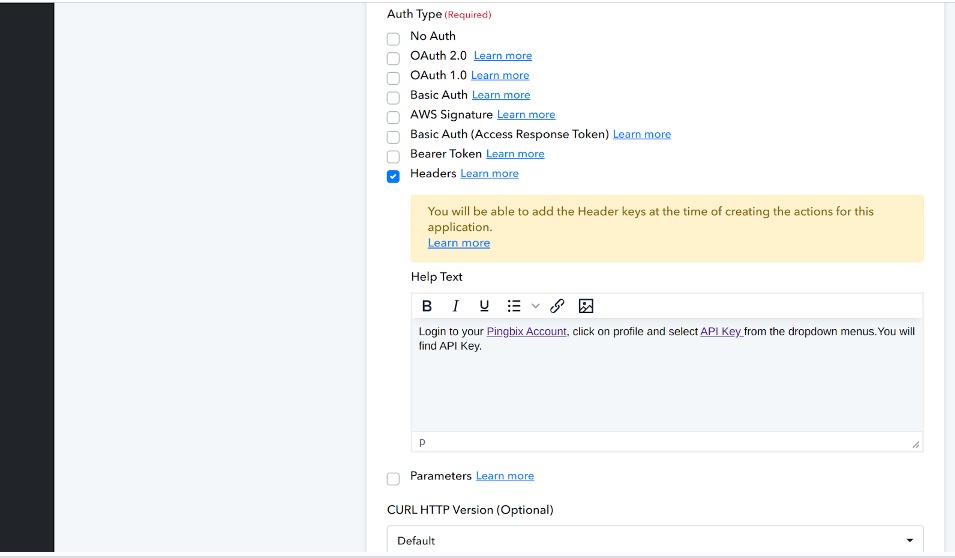Select the No Auth checkbox

click(x=393, y=39)
